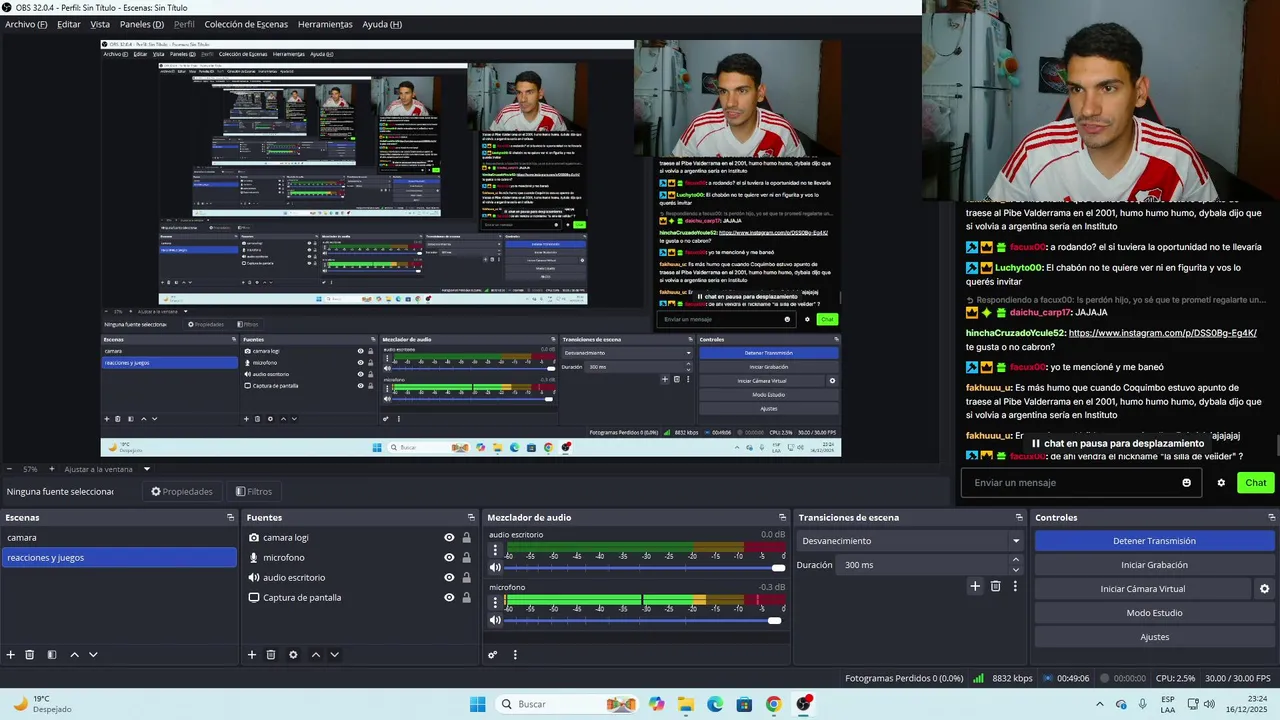
Task: Mute the audio escritorio channel speaker
Action: coord(495,567)
